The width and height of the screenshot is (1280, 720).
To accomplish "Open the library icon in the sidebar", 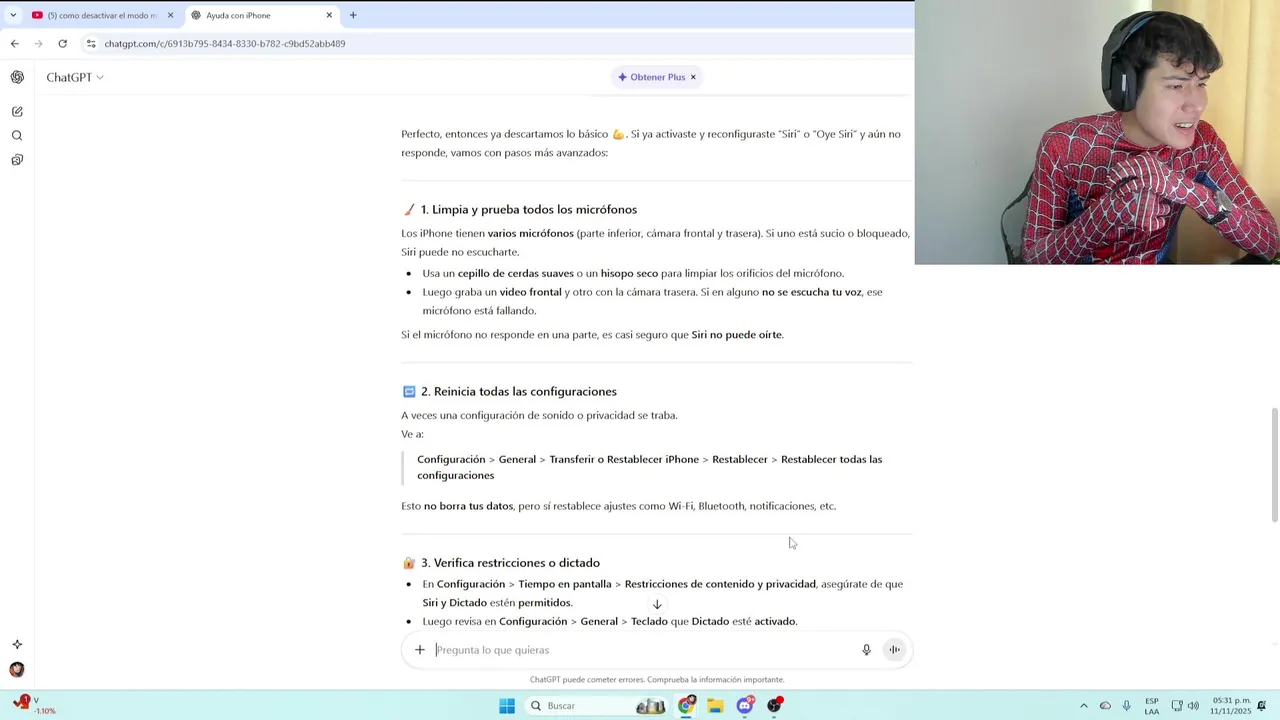I will (x=17, y=160).
